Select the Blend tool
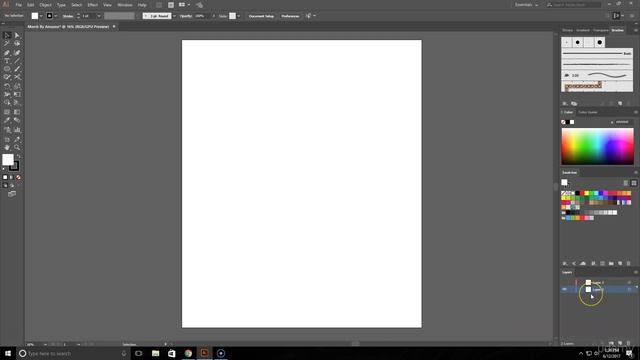 (x=17, y=120)
